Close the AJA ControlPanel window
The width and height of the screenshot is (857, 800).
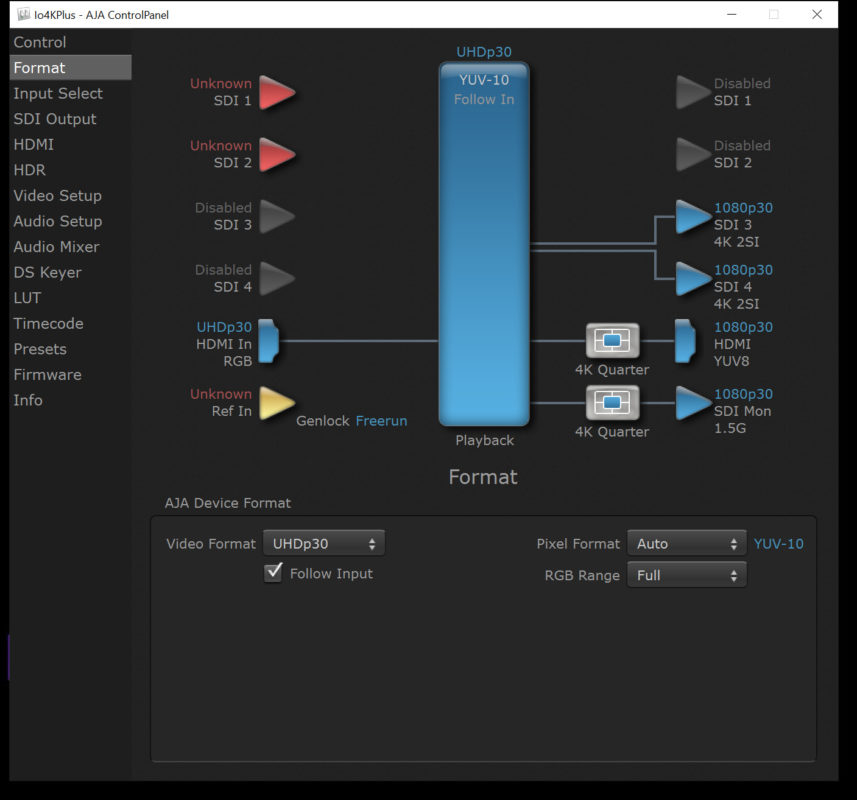817,14
